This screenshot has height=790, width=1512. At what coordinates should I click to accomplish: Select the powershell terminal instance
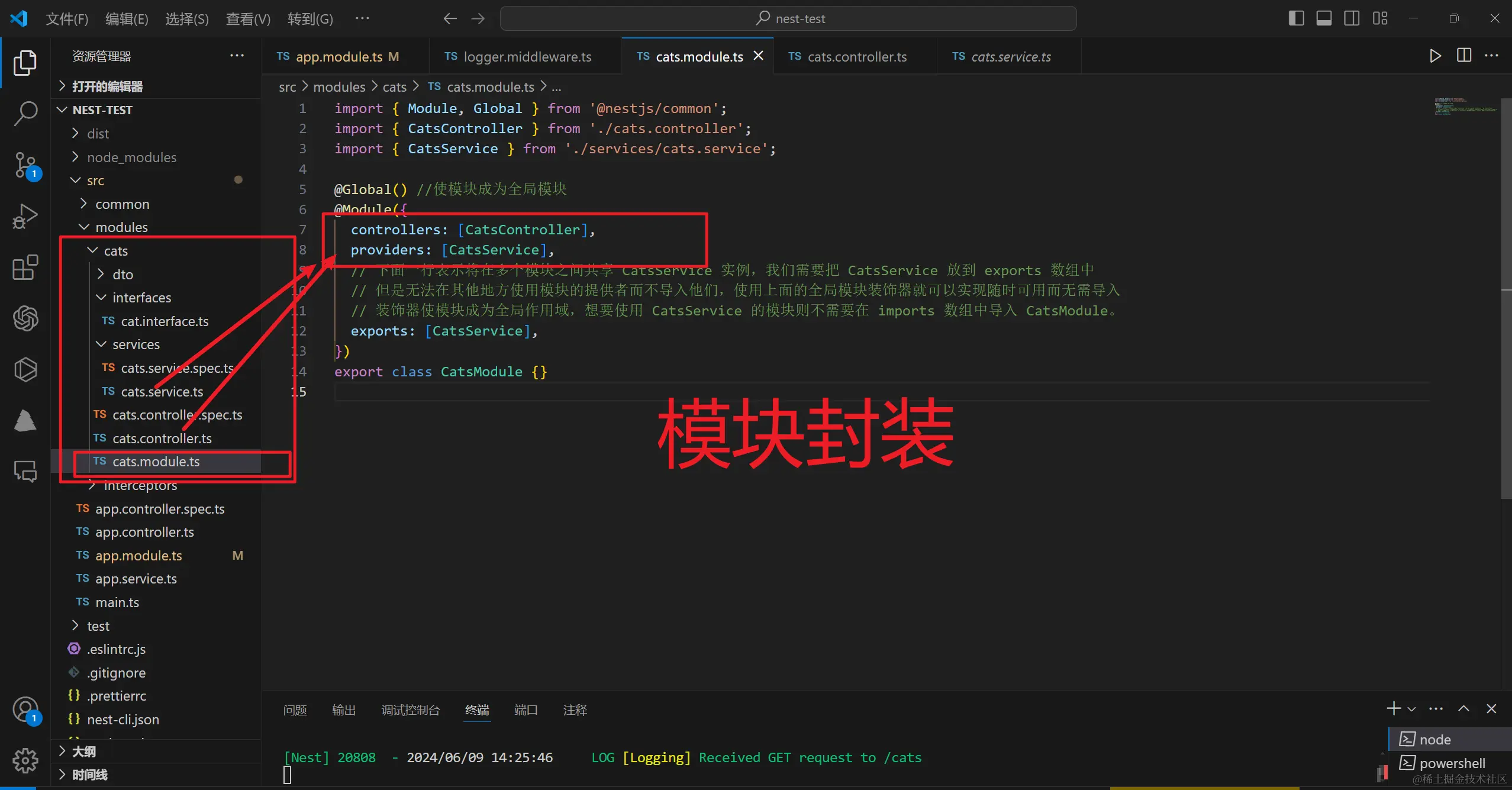coord(1450,763)
